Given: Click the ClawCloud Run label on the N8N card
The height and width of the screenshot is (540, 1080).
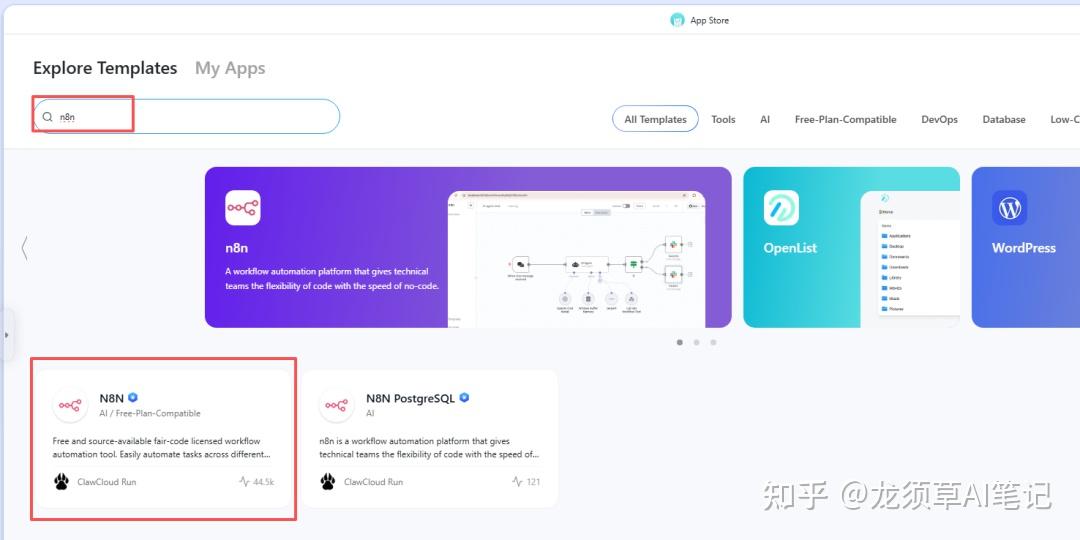Looking at the screenshot, I should 107,482.
